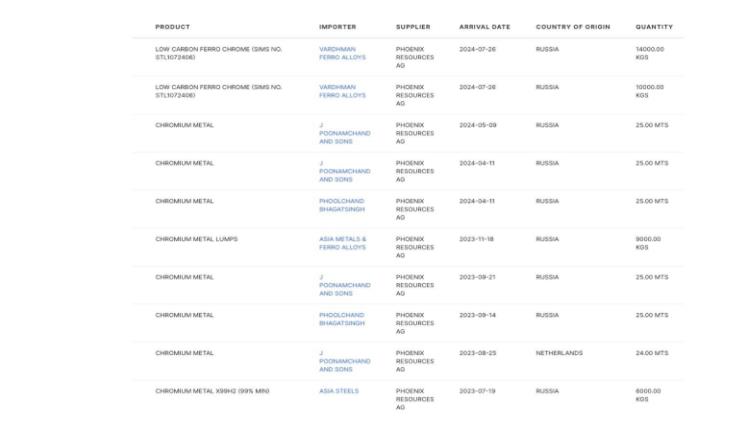
Task: Open J Poonamchand and Sons link dated 2024-04-11
Action: click(x=344, y=172)
